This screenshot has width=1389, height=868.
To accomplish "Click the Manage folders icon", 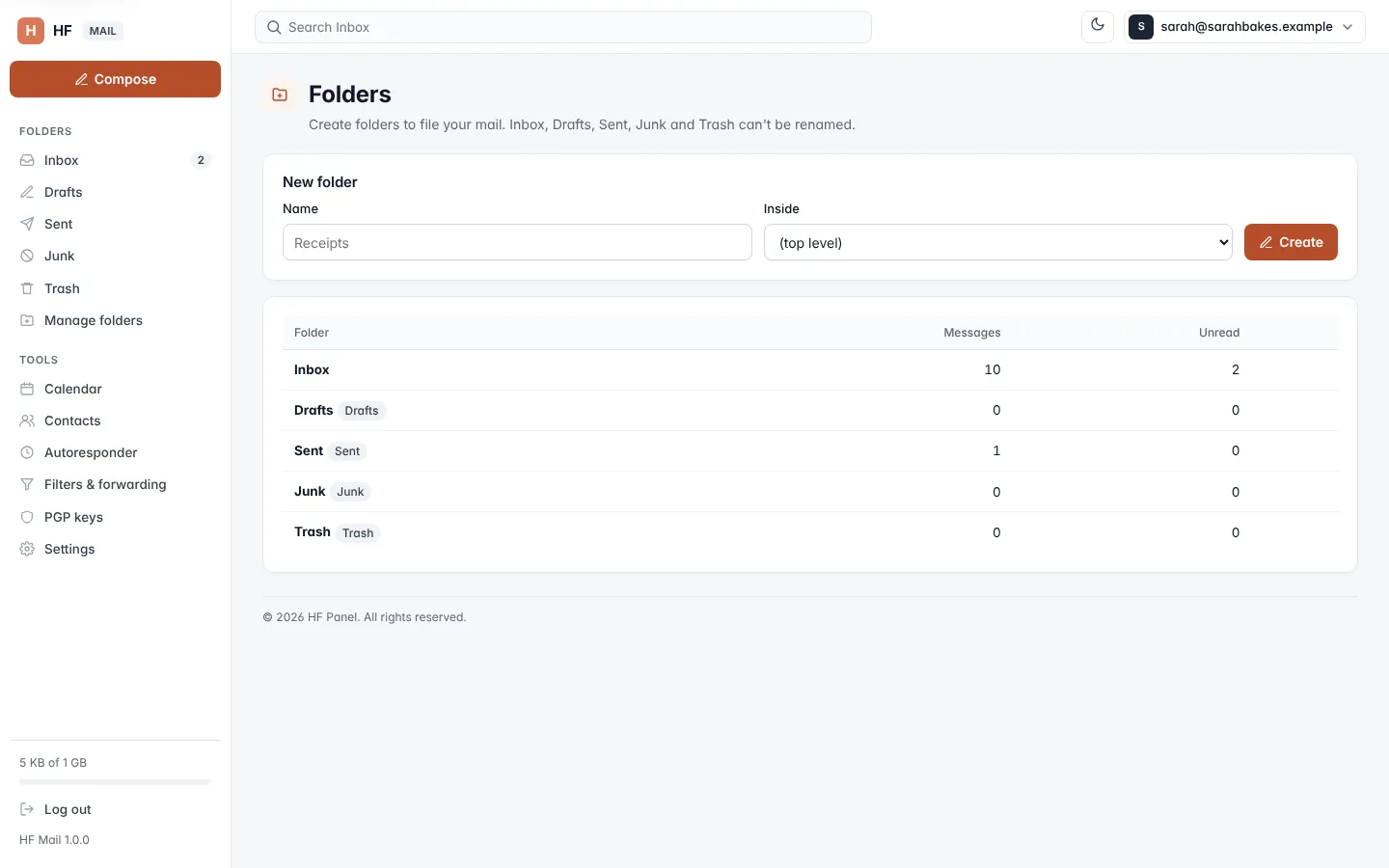I will (x=27, y=320).
